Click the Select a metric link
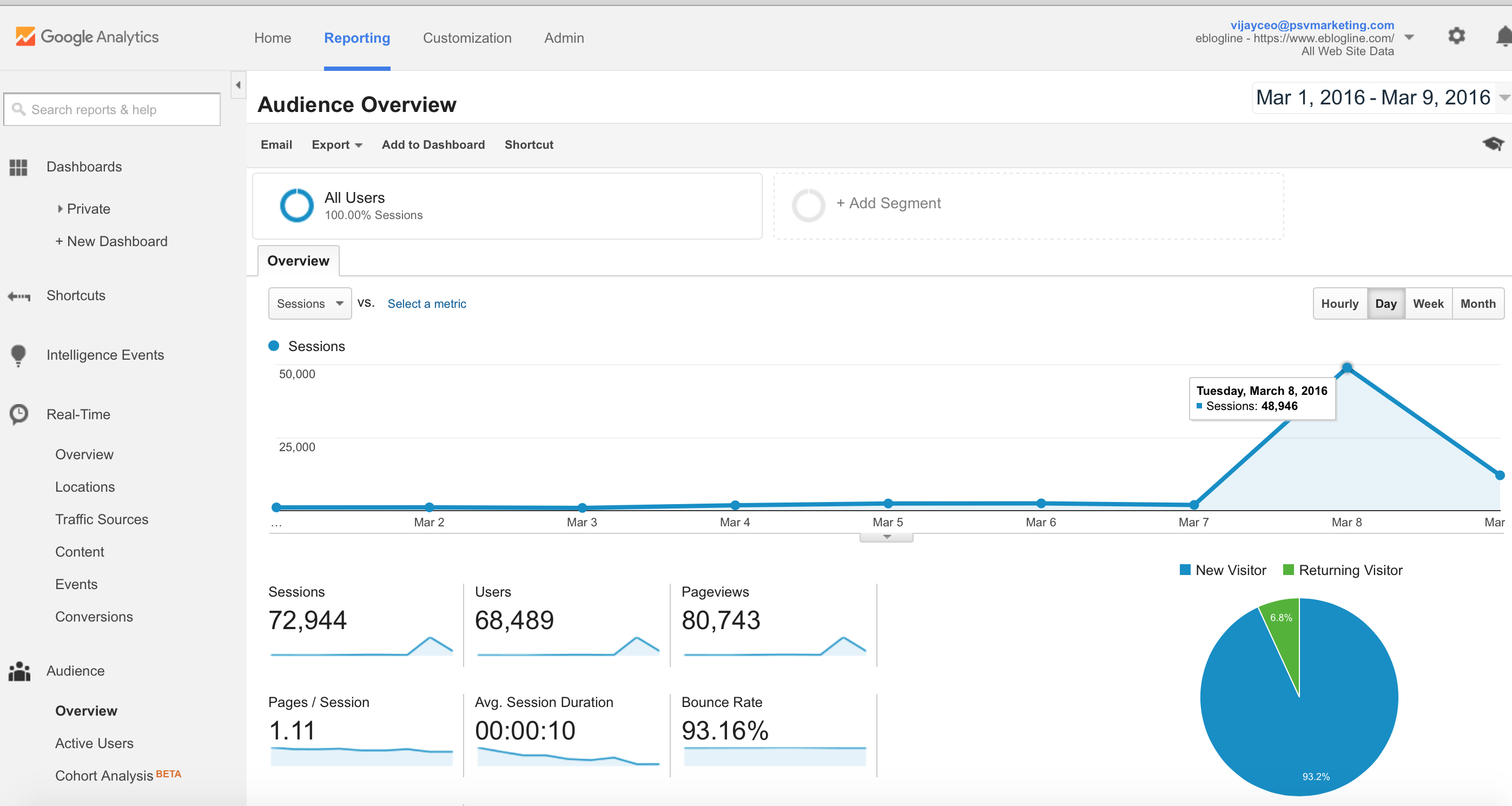 426,303
